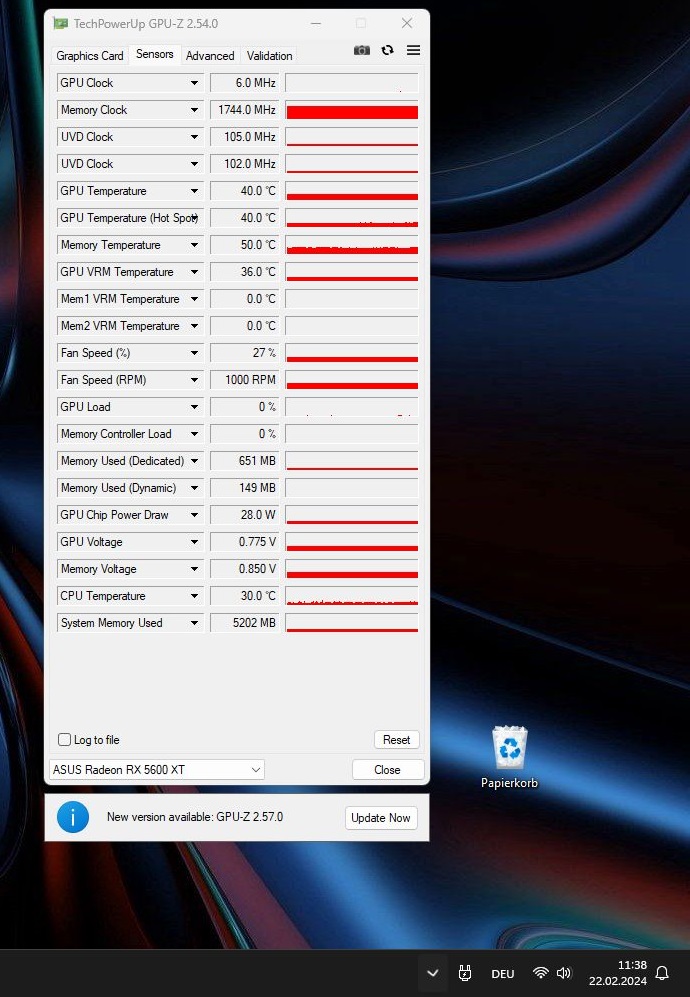The height and width of the screenshot is (997, 690).
Task: Click the GPU Temperature history graph
Action: [x=352, y=191]
